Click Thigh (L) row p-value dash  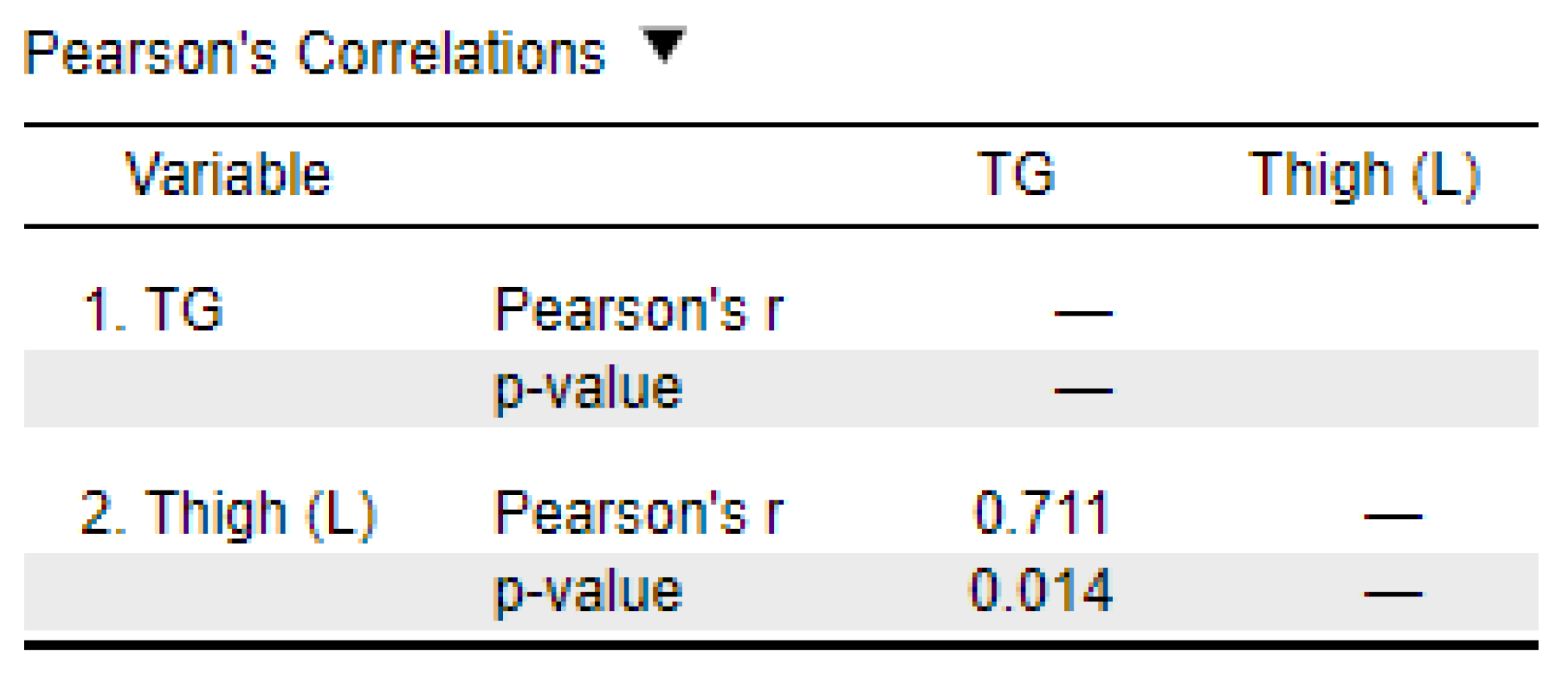(1392, 594)
